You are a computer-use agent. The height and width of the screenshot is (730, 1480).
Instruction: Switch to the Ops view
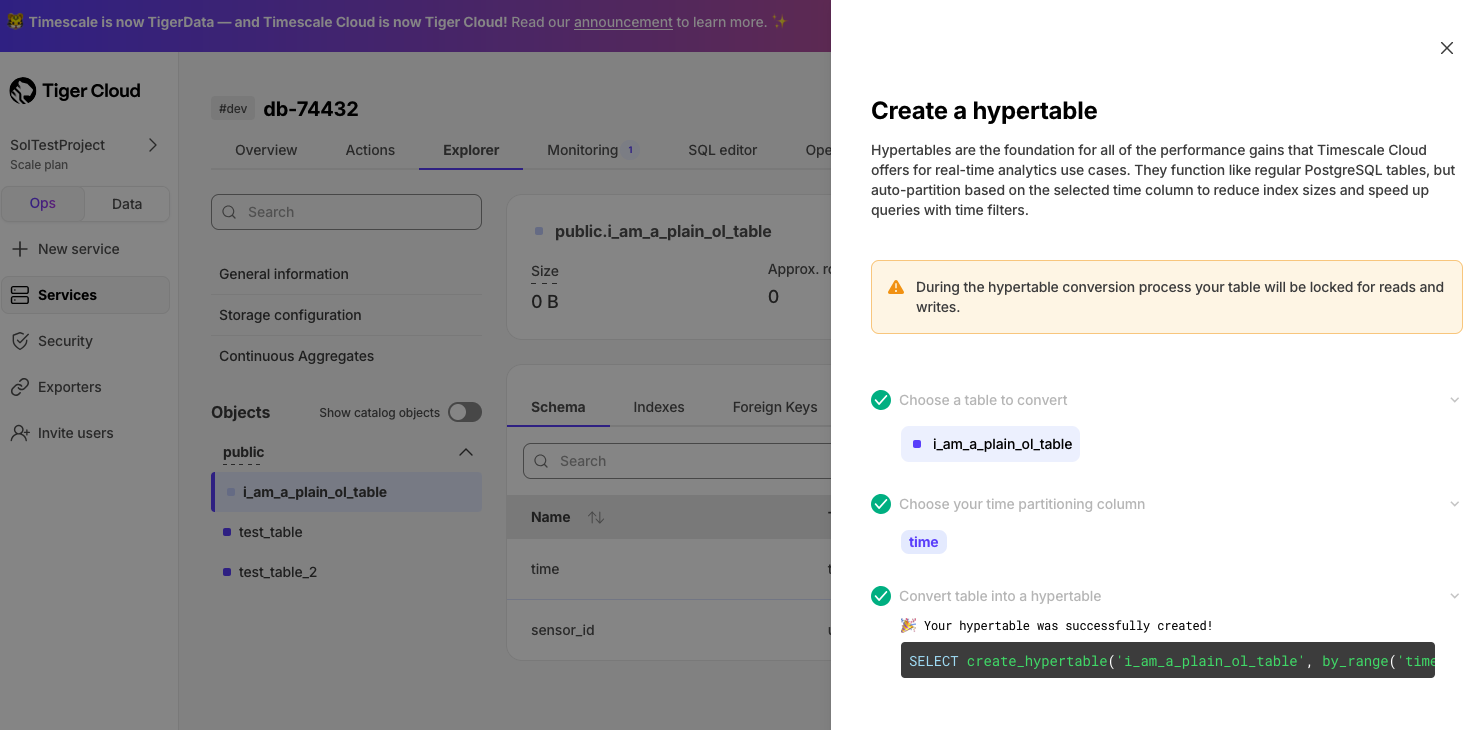click(x=43, y=203)
